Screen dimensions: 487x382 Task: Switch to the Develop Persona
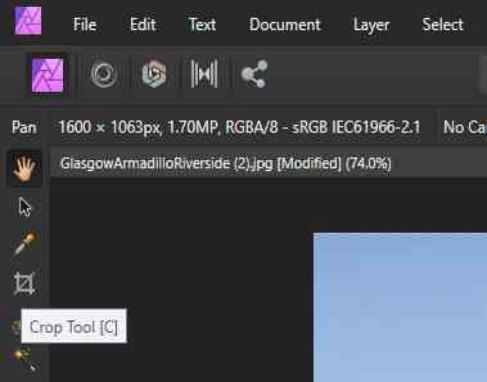coord(154,74)
